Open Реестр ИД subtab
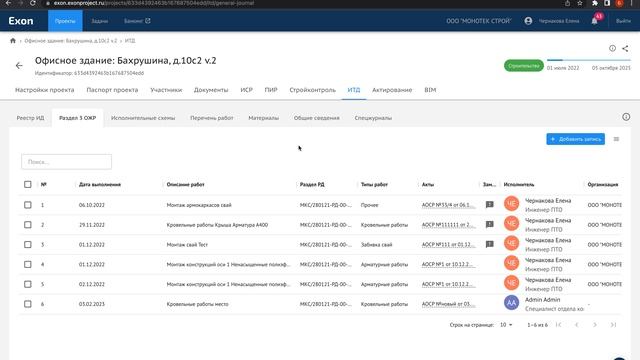The width and height of the screenshot is (640, 360). click(x=31, y=118)
